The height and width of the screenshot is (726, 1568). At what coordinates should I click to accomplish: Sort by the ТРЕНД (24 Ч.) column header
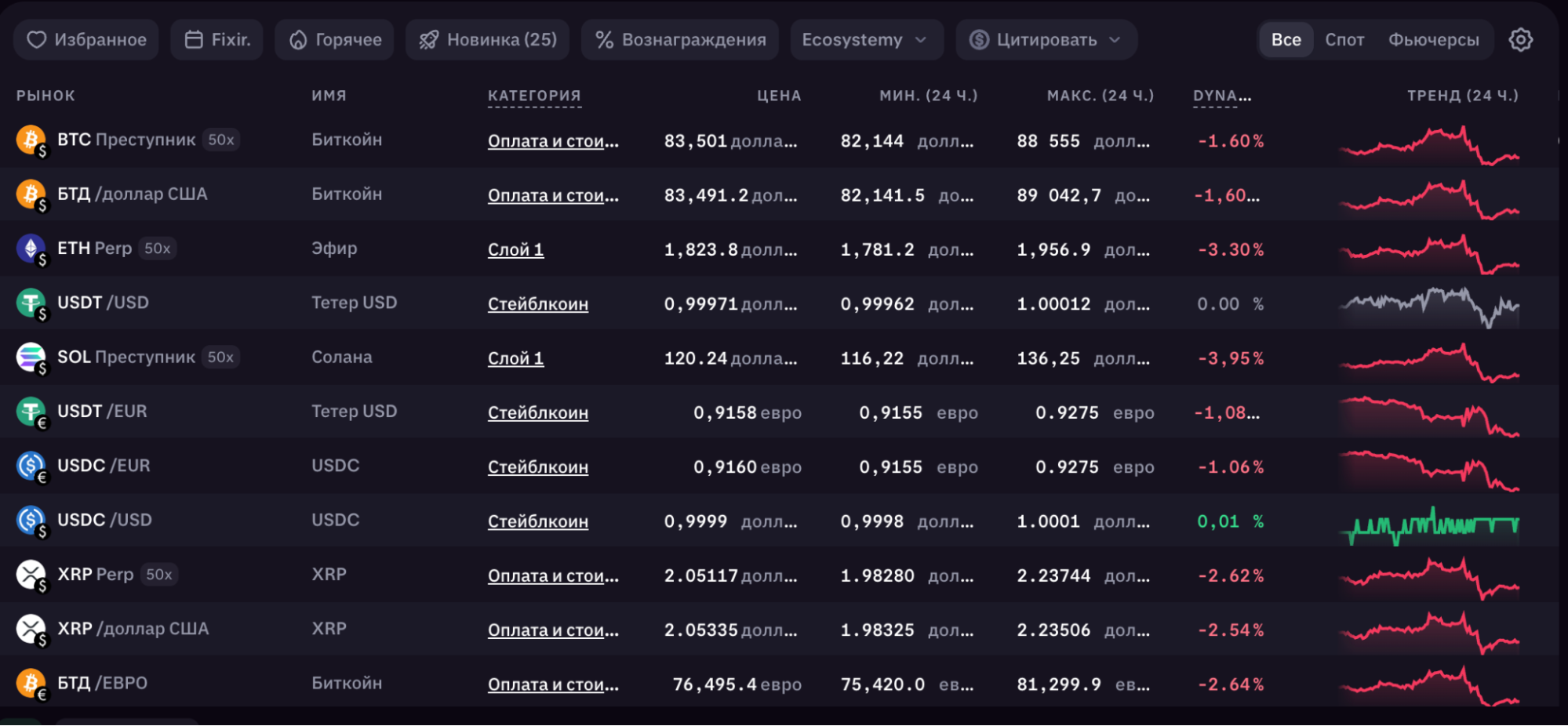(x=1463, y=96)
